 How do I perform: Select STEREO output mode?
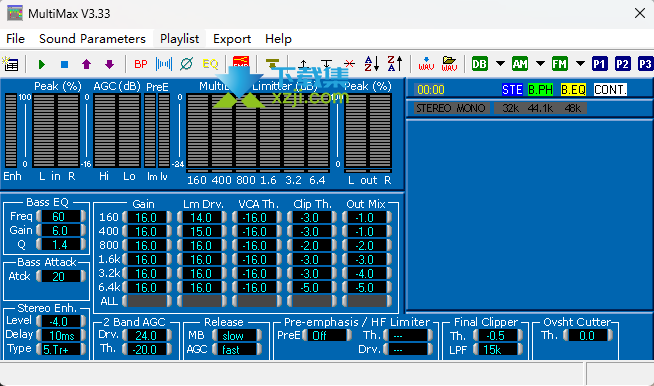[434, 108]
